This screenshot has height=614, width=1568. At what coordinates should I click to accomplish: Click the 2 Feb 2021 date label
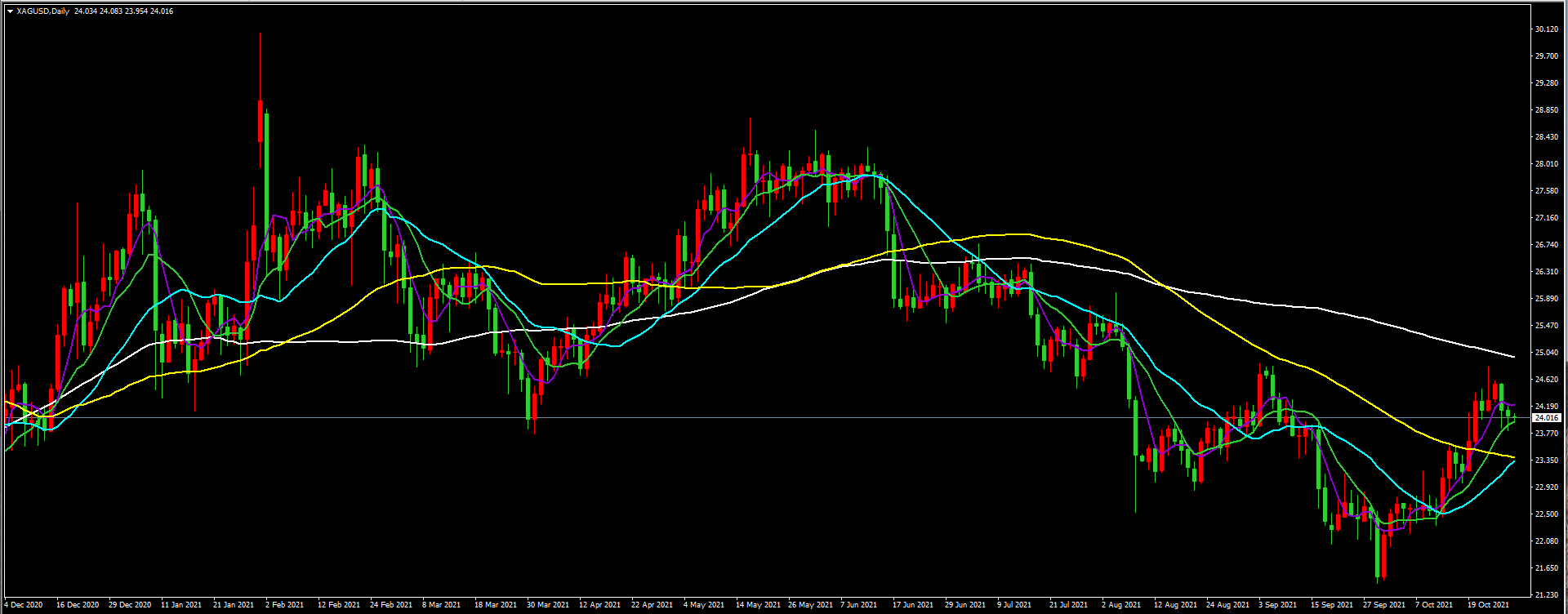(x=284, y=605)
